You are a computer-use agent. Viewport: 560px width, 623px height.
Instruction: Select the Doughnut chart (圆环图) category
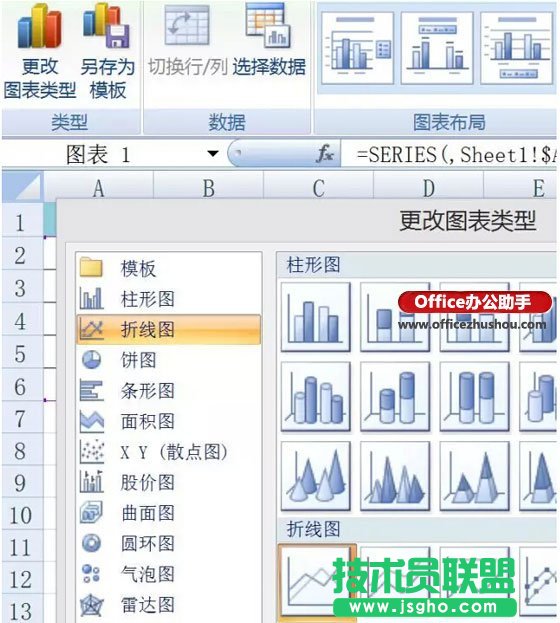point(169,544)
